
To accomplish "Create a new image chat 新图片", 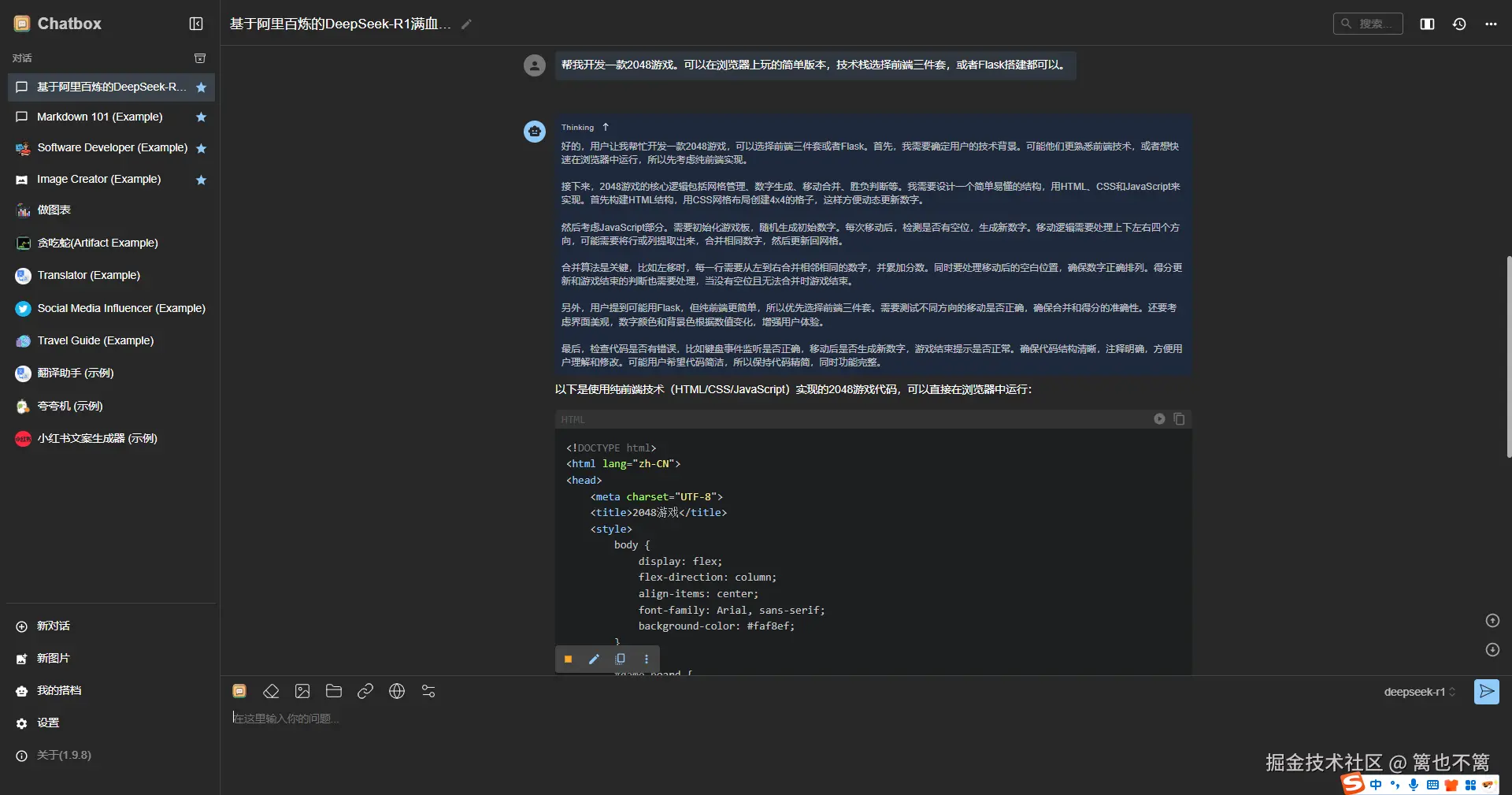I will (111, 658).
